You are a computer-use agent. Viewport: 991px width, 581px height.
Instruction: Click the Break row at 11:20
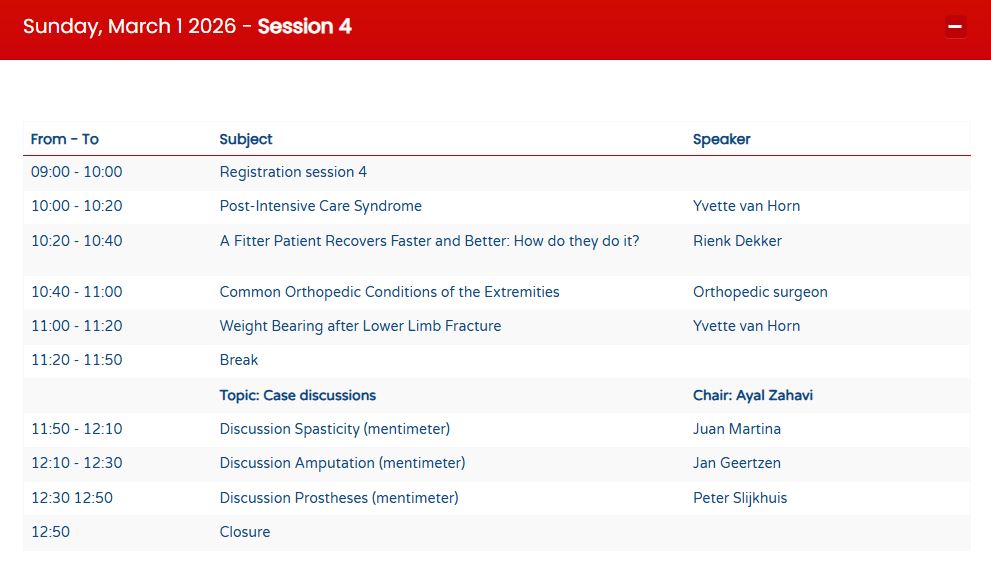click(239, 360)
